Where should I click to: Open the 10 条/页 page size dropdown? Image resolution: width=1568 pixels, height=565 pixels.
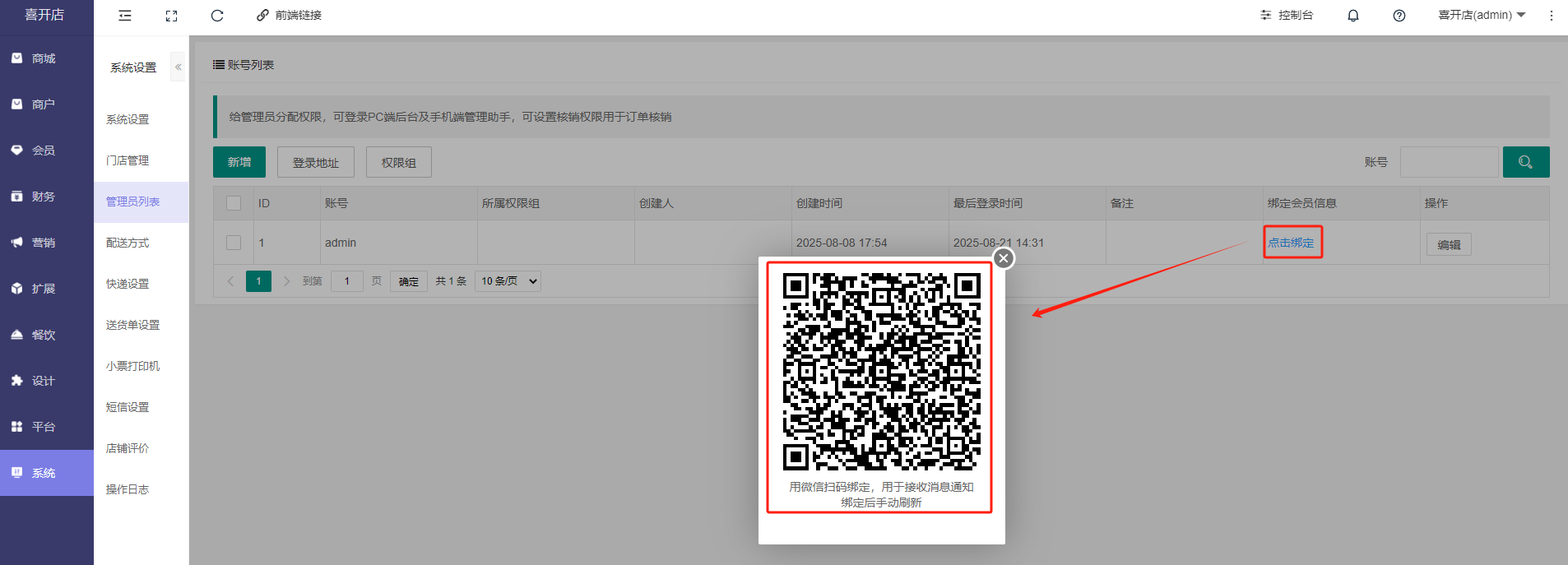508,281
